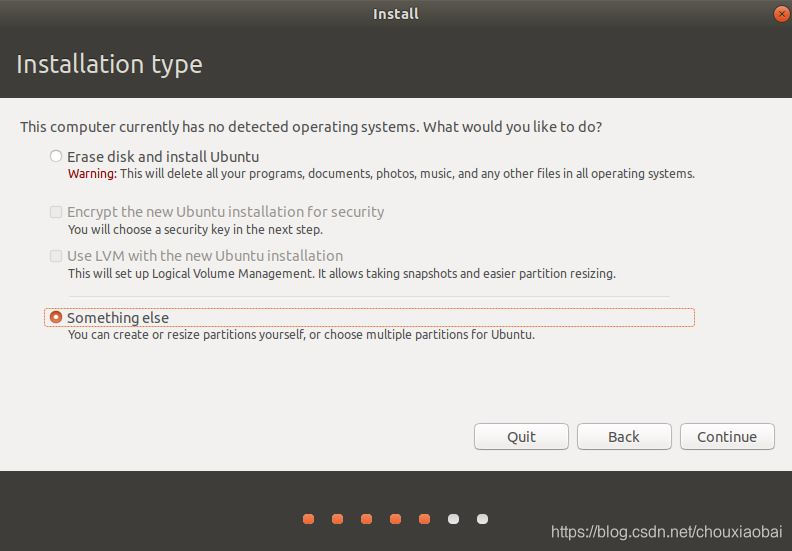
Task: Click the Logical Volume Management description text
Action: tap(342, 274)
